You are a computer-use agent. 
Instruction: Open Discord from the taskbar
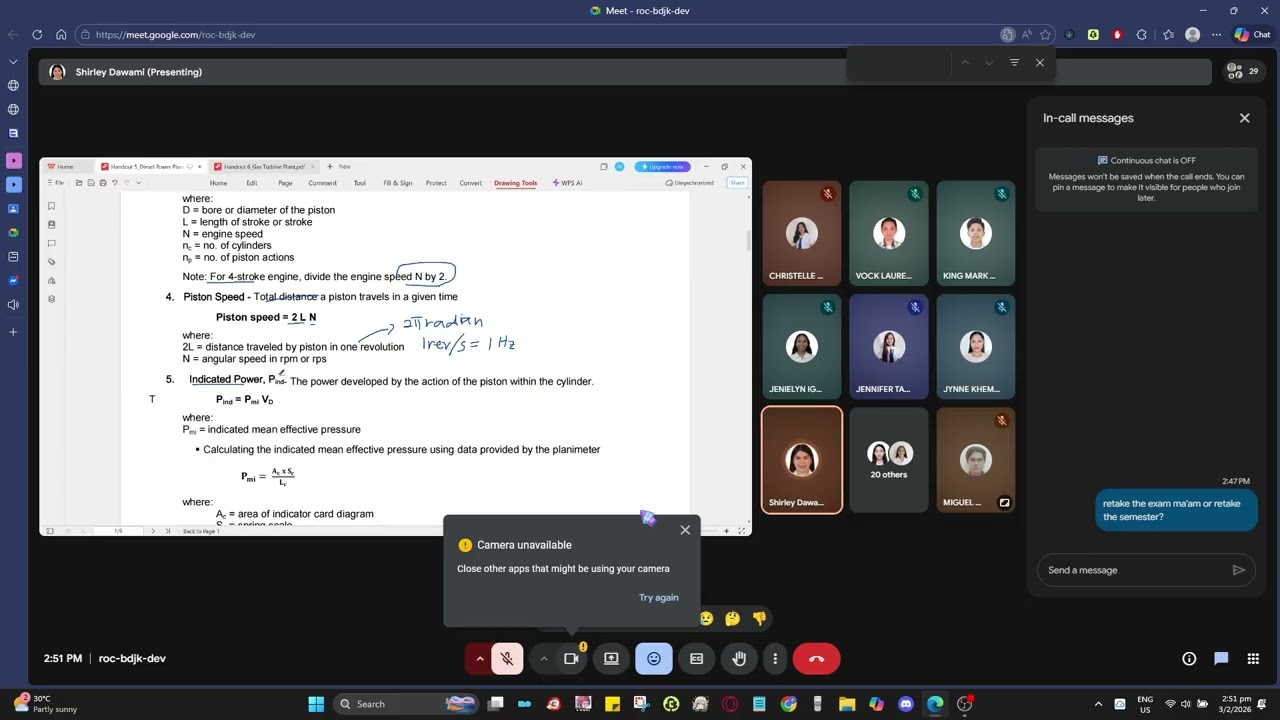pyautogui.click(x=906, y=704)
